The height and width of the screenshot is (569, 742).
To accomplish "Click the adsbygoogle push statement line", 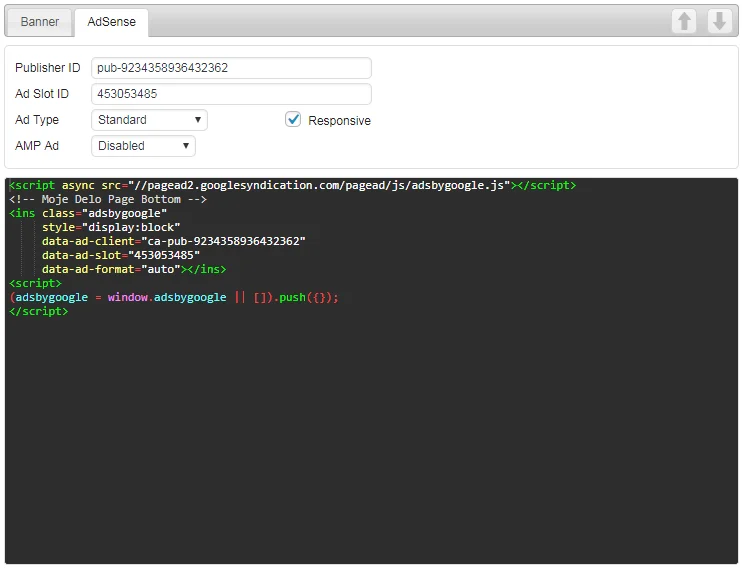I will [174, 297].
